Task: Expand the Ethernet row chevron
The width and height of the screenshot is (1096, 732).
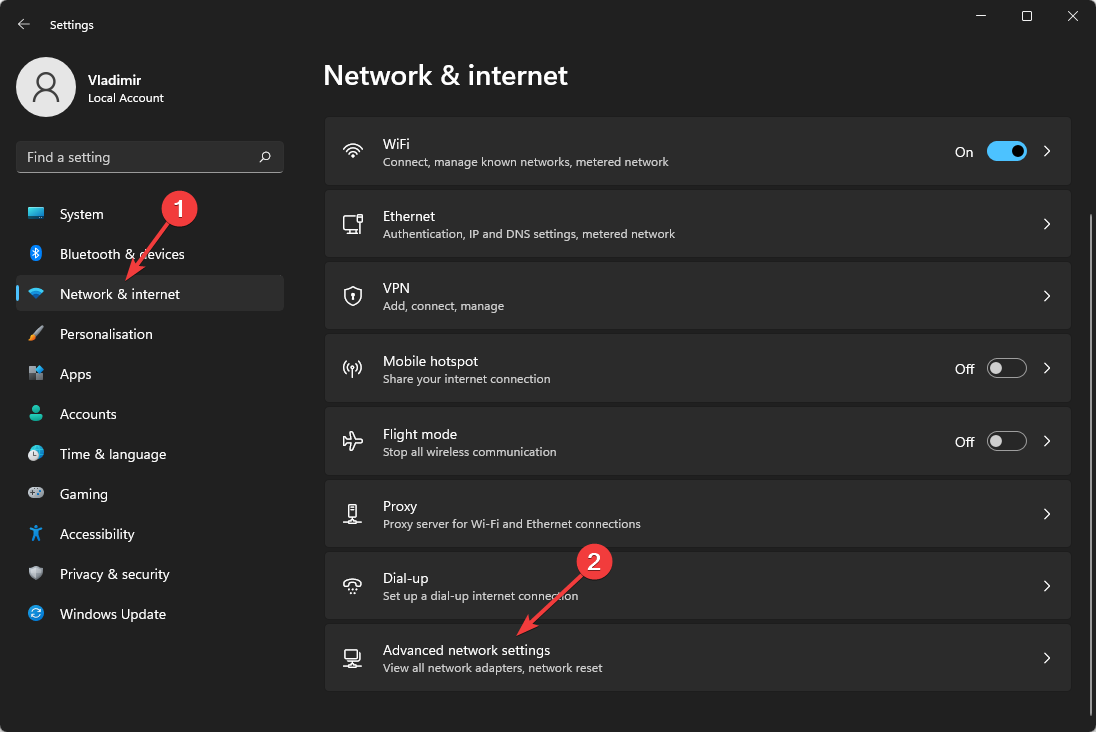Action: (x=1047, y=224)
